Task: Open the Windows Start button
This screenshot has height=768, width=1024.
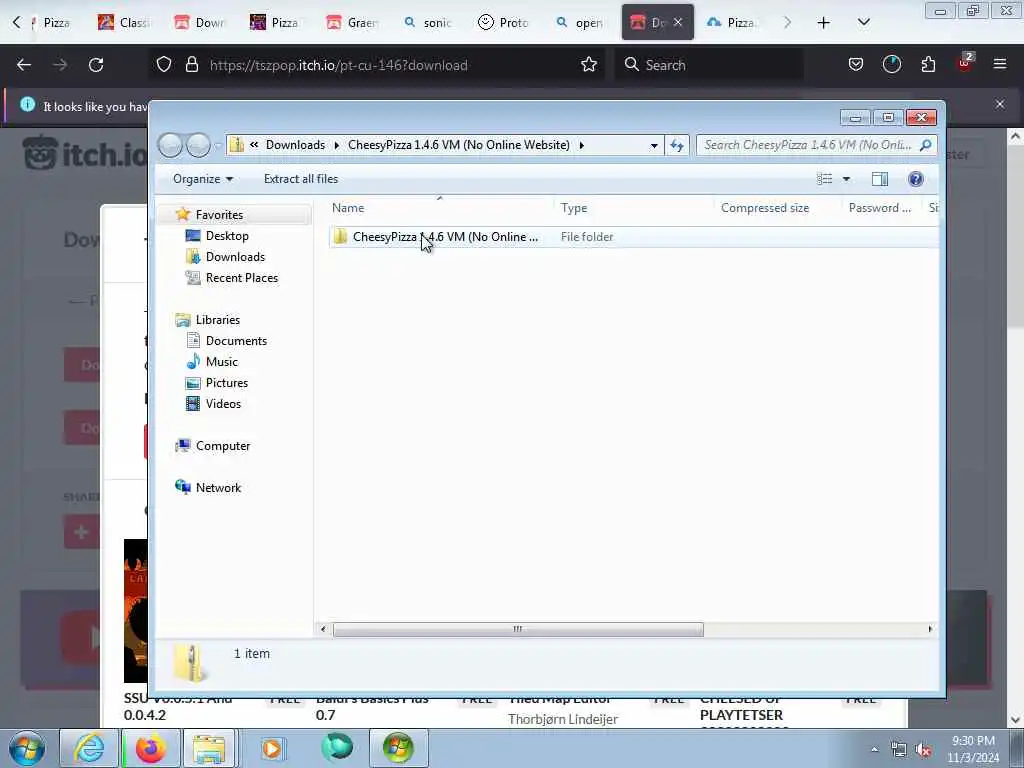Action: [x=27, y=748]
